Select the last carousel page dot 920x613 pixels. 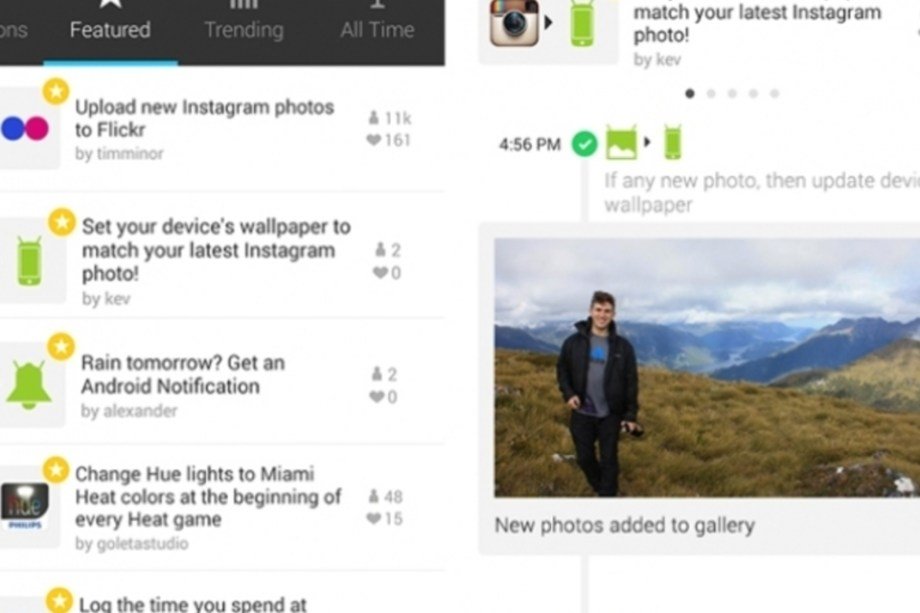[x=774, y=93]
